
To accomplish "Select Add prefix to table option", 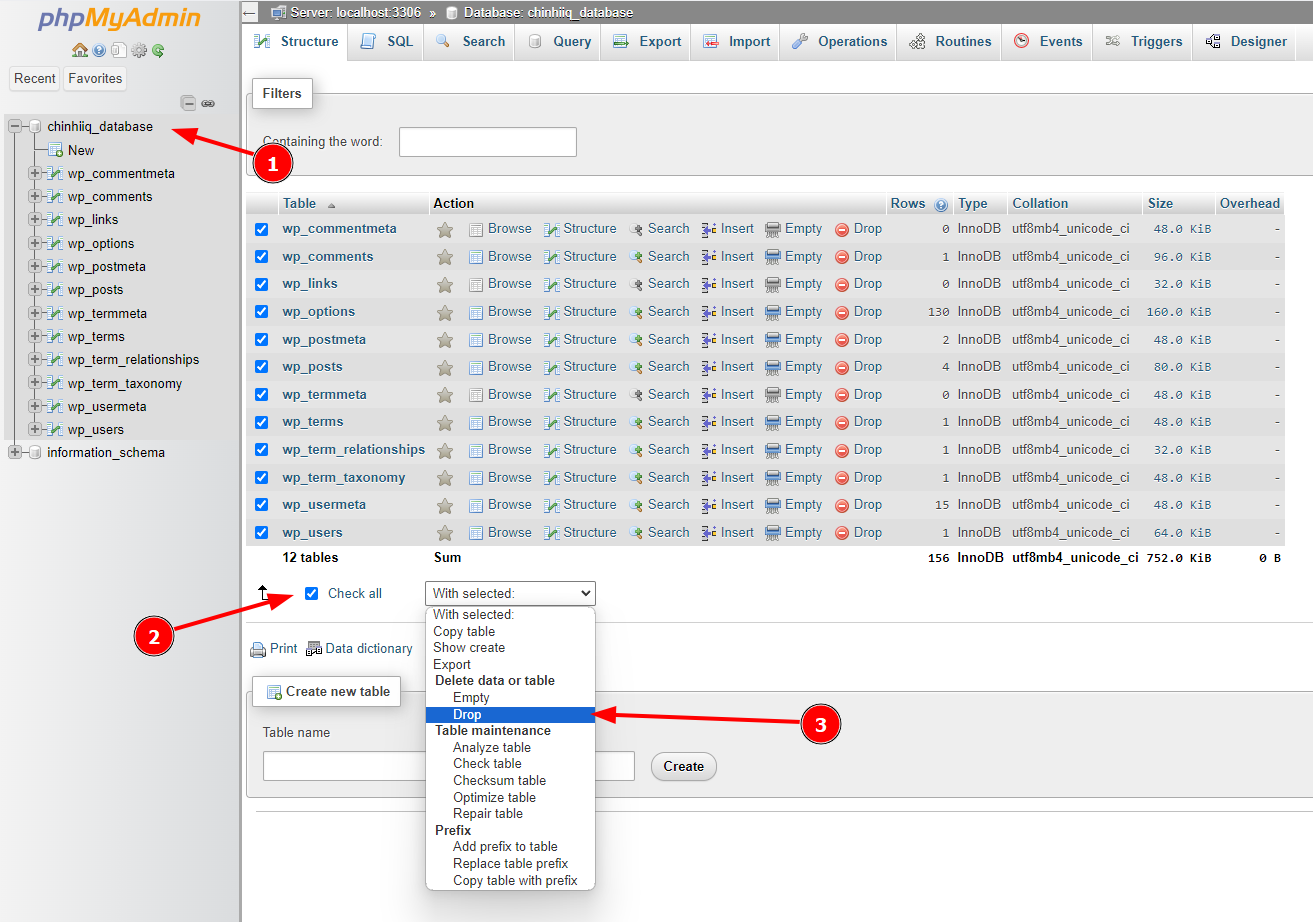I will coord(510,847).
